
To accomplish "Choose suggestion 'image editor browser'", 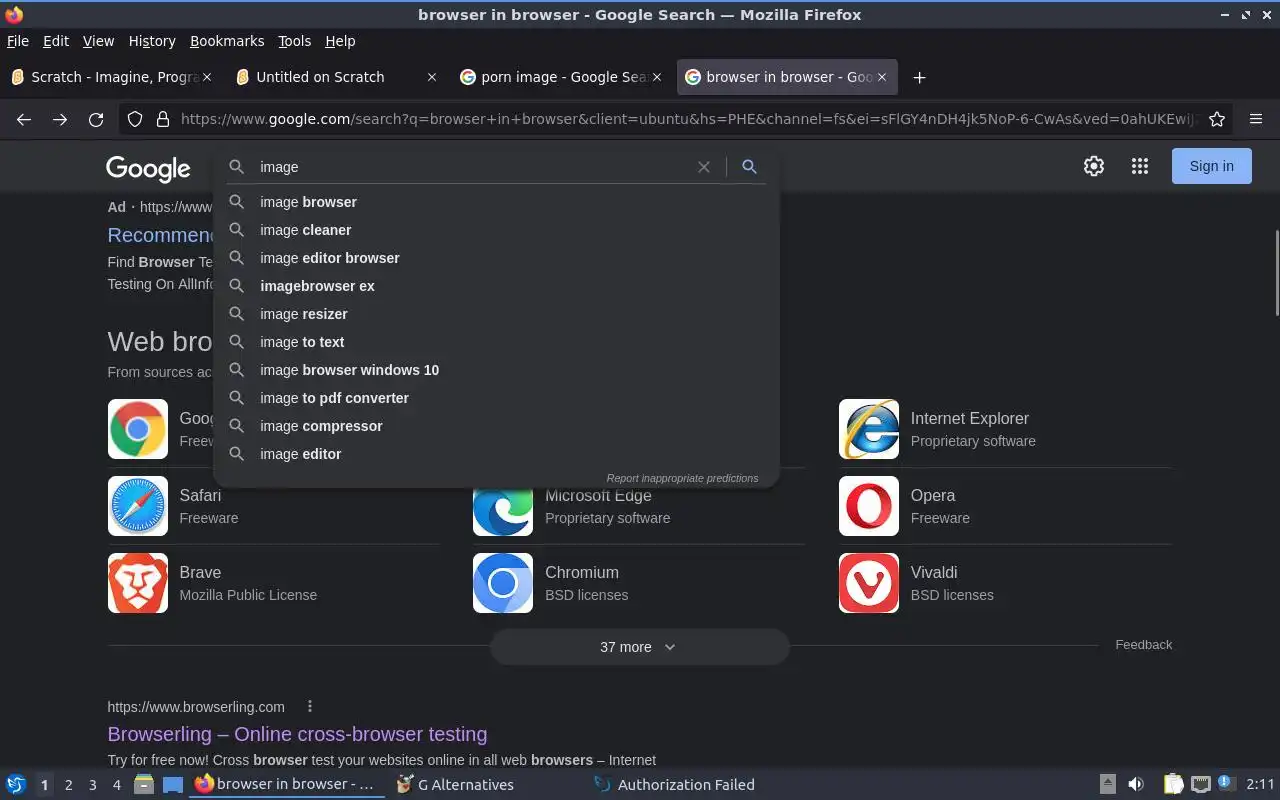I will tap(496, 258).
